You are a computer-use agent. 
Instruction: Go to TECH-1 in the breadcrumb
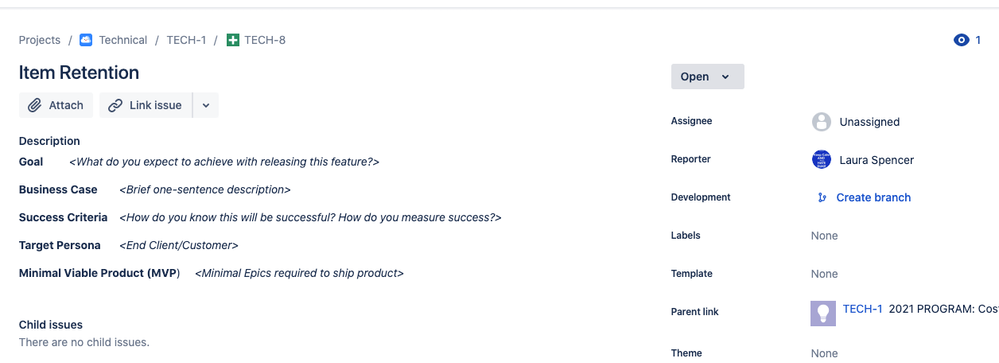[x=186, y=40]
